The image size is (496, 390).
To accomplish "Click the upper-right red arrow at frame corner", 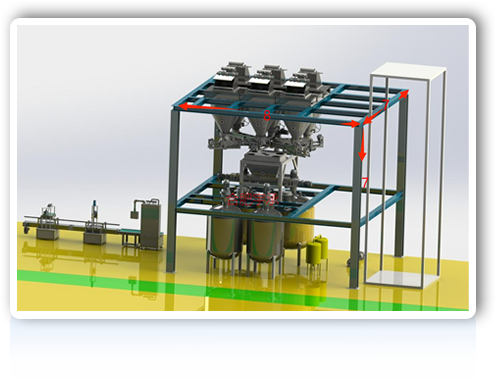I will (403, 94).
